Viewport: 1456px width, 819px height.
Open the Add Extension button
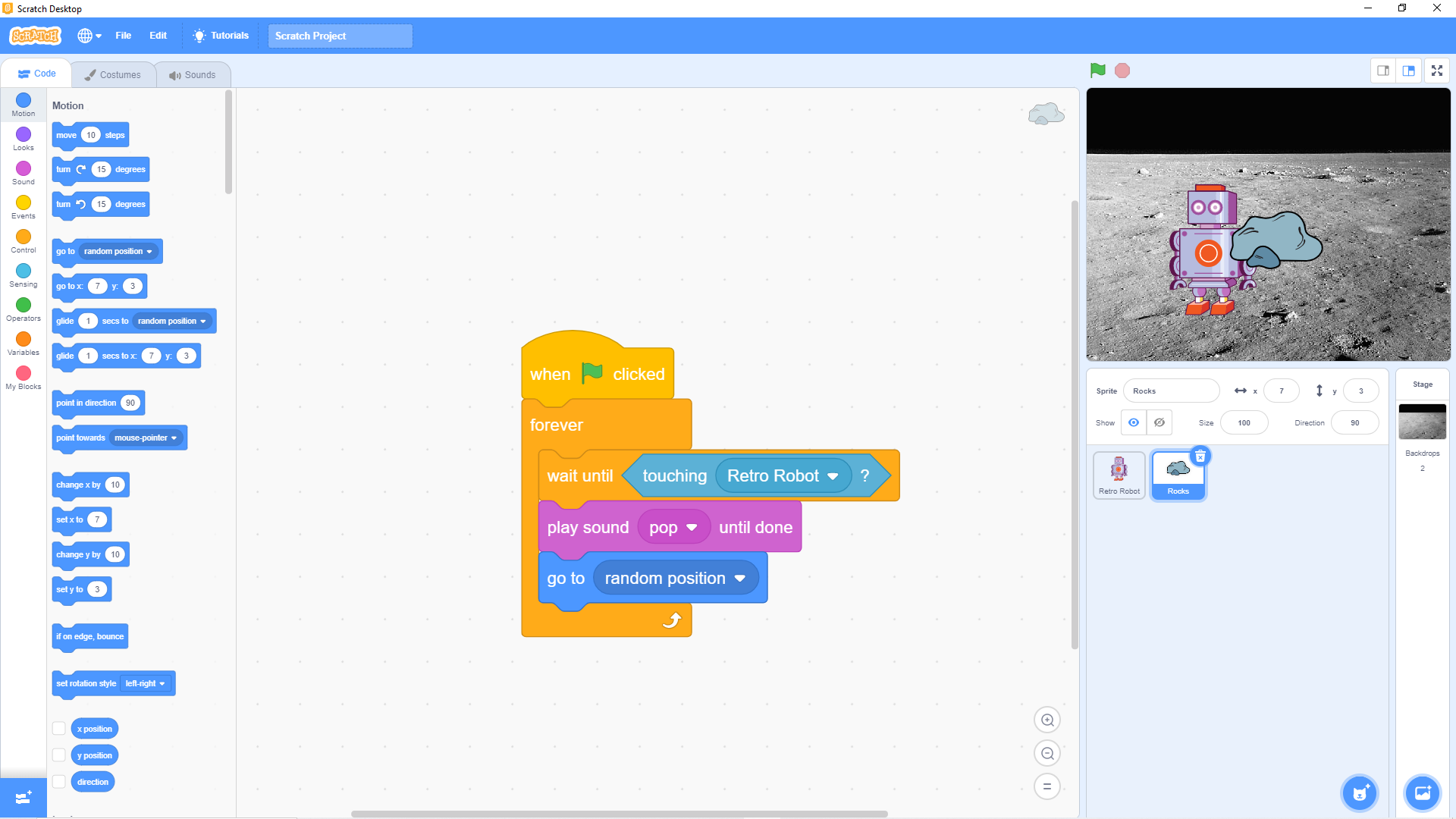(x=24, y=798)
